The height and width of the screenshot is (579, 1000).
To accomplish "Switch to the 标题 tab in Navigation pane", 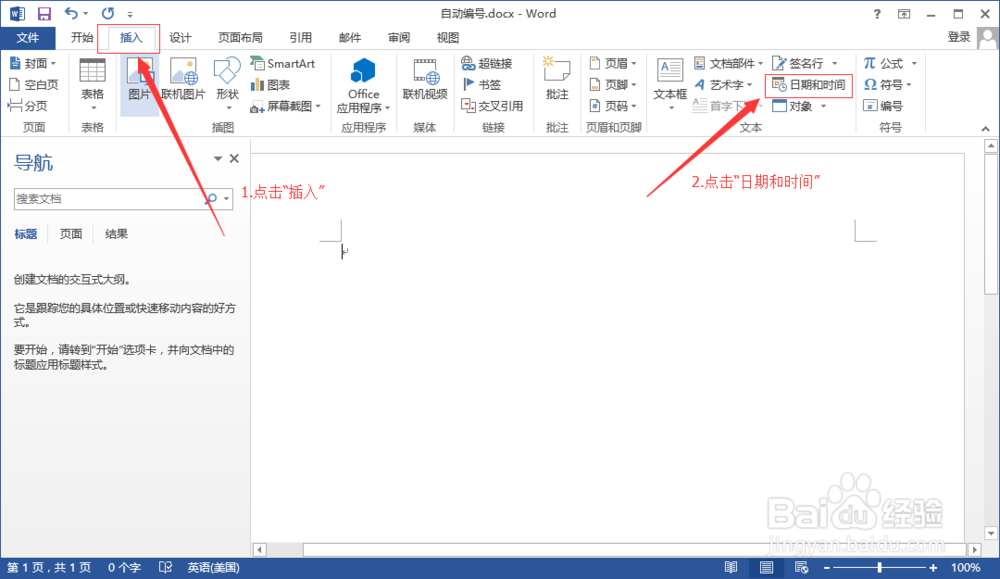I will (x=25, y=233).
